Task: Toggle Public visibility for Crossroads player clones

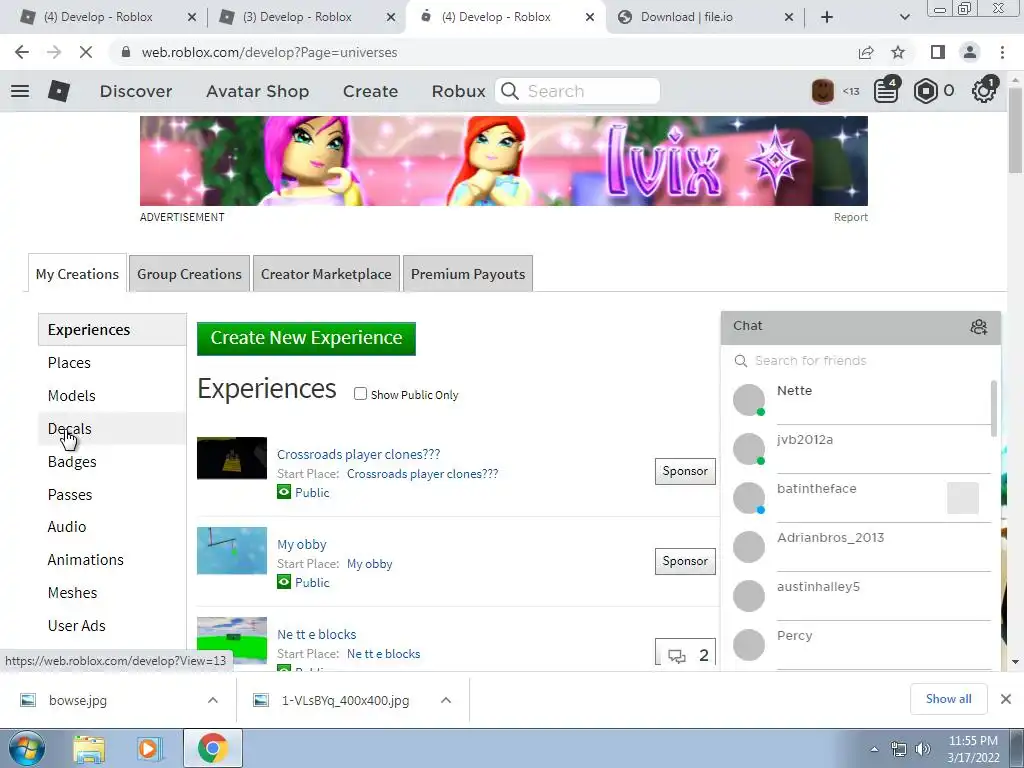Action: [x=283, y=492]
